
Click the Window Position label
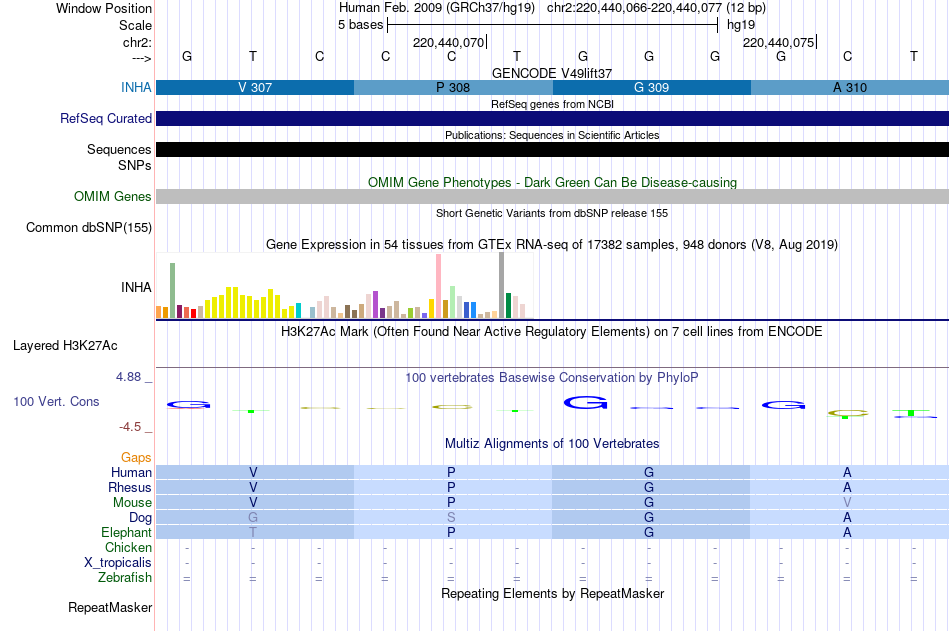pyautogui.click(x=104, y=8)
